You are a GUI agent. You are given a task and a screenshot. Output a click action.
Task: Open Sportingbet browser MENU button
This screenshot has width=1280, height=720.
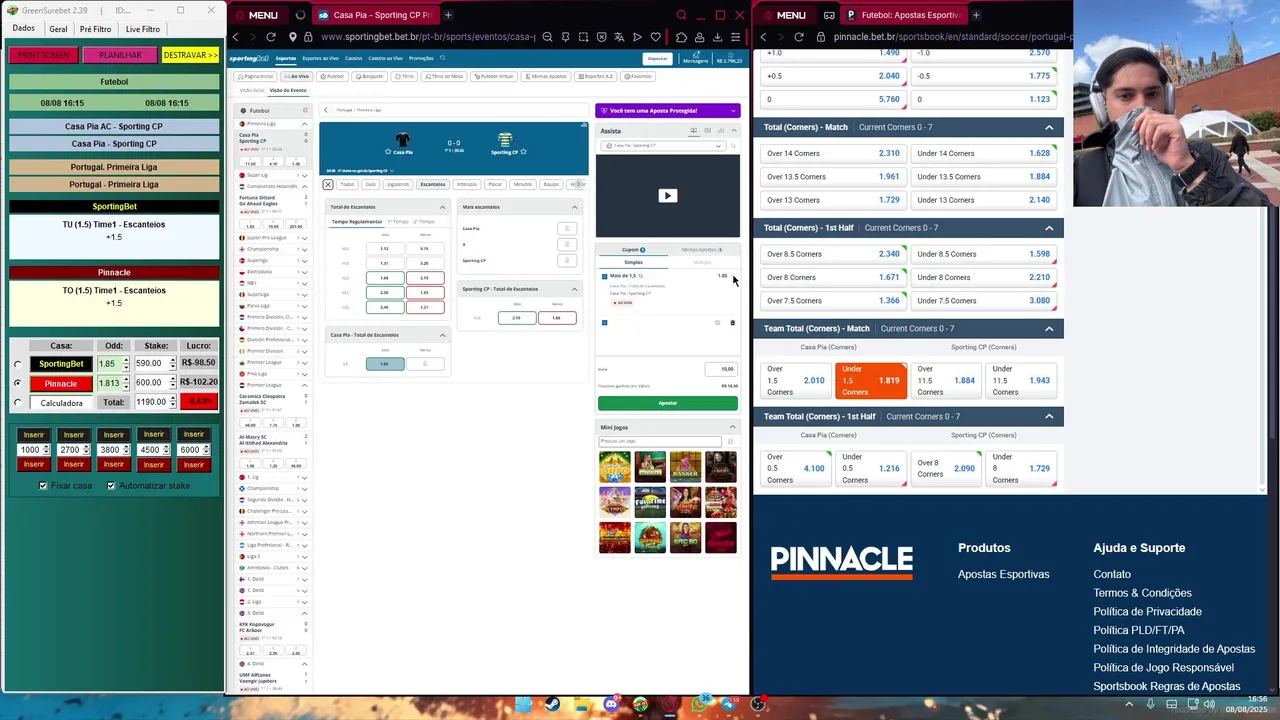point(256,15)
